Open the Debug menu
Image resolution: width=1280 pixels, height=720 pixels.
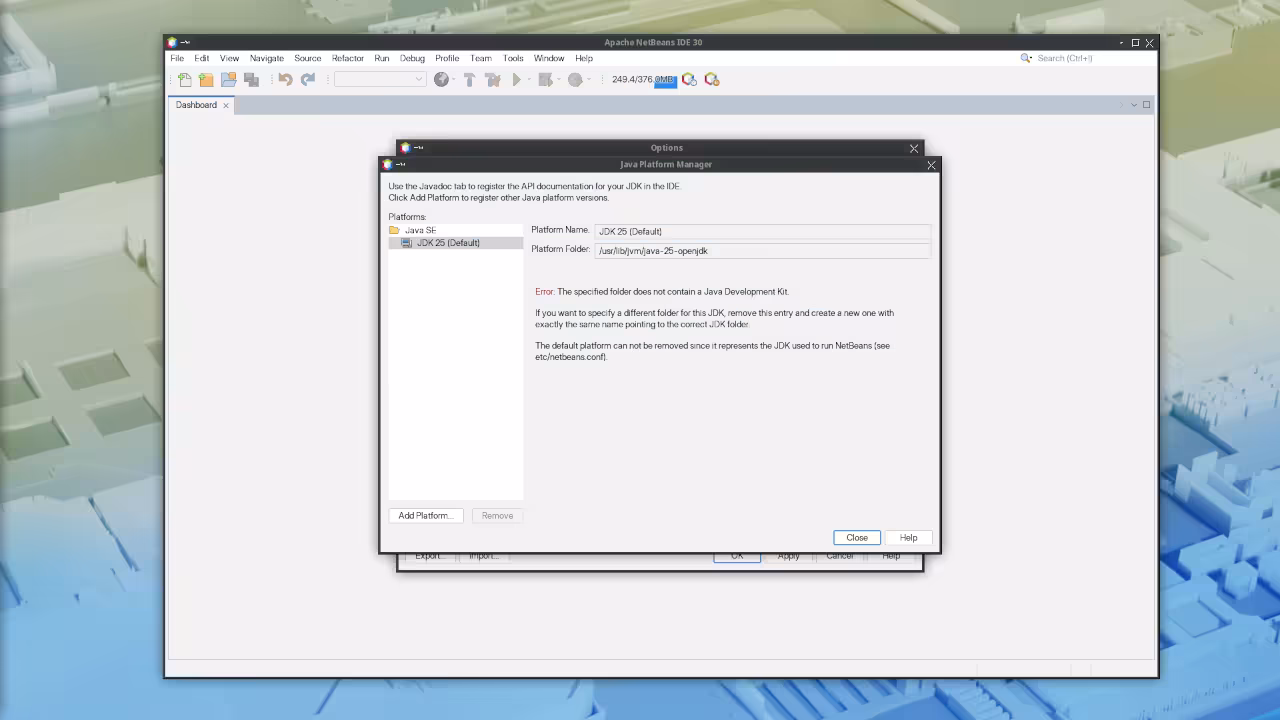tap(413, 58)
